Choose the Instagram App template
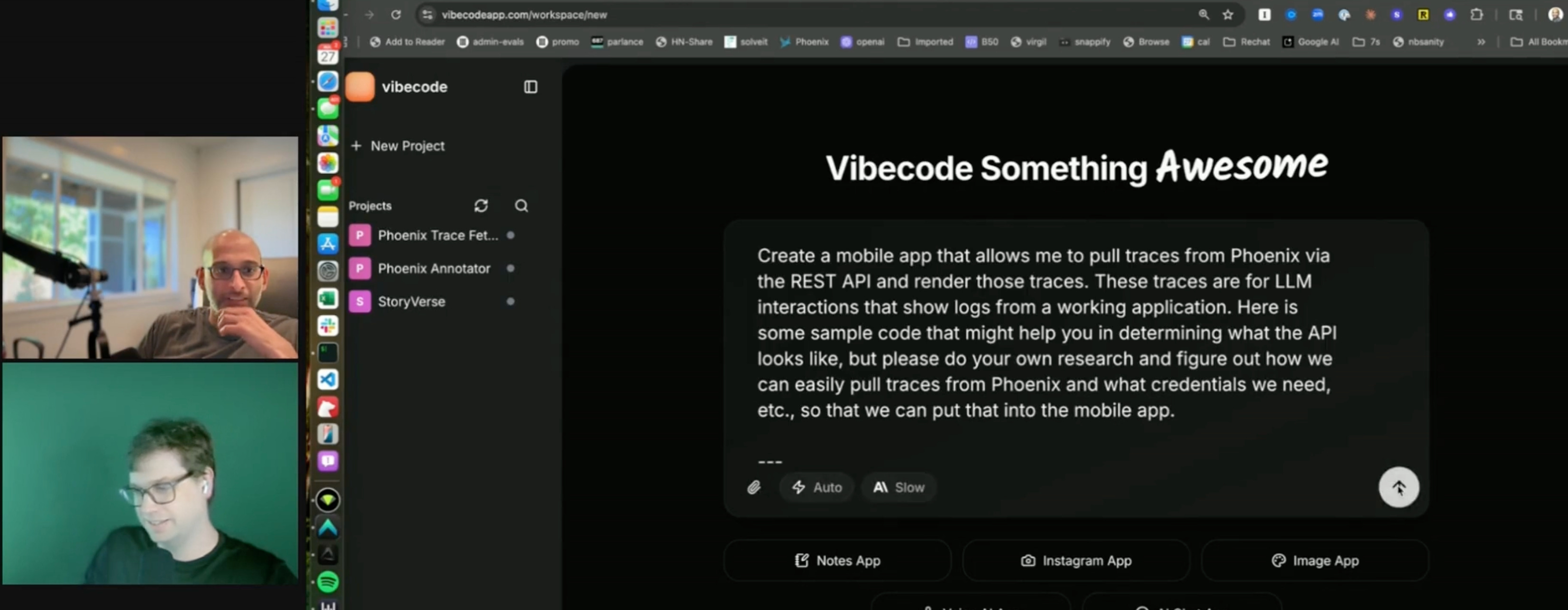This screenshot has height=610, width=1568. pyautogui.click(x=1076, y=560)
